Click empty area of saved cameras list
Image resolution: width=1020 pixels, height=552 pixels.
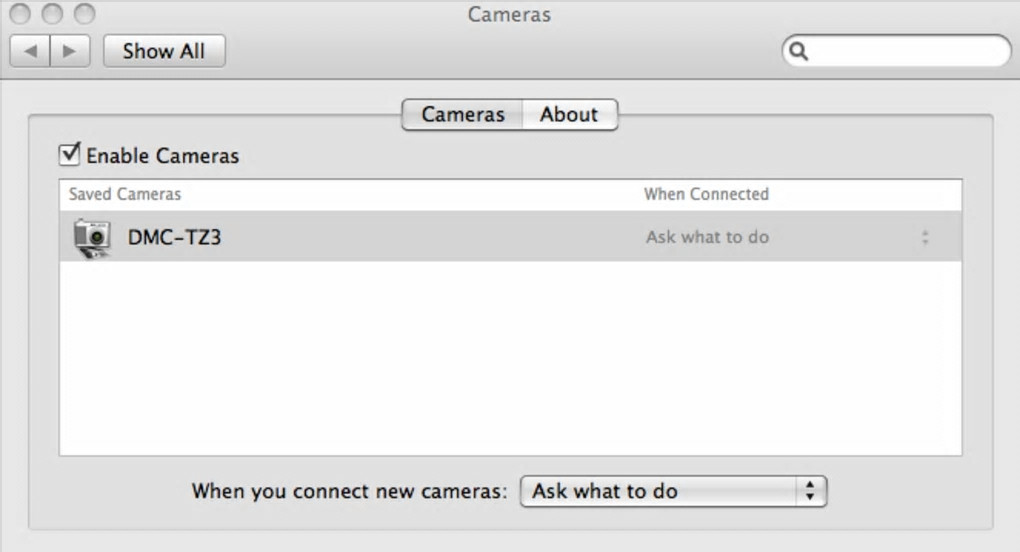(510, 360)
